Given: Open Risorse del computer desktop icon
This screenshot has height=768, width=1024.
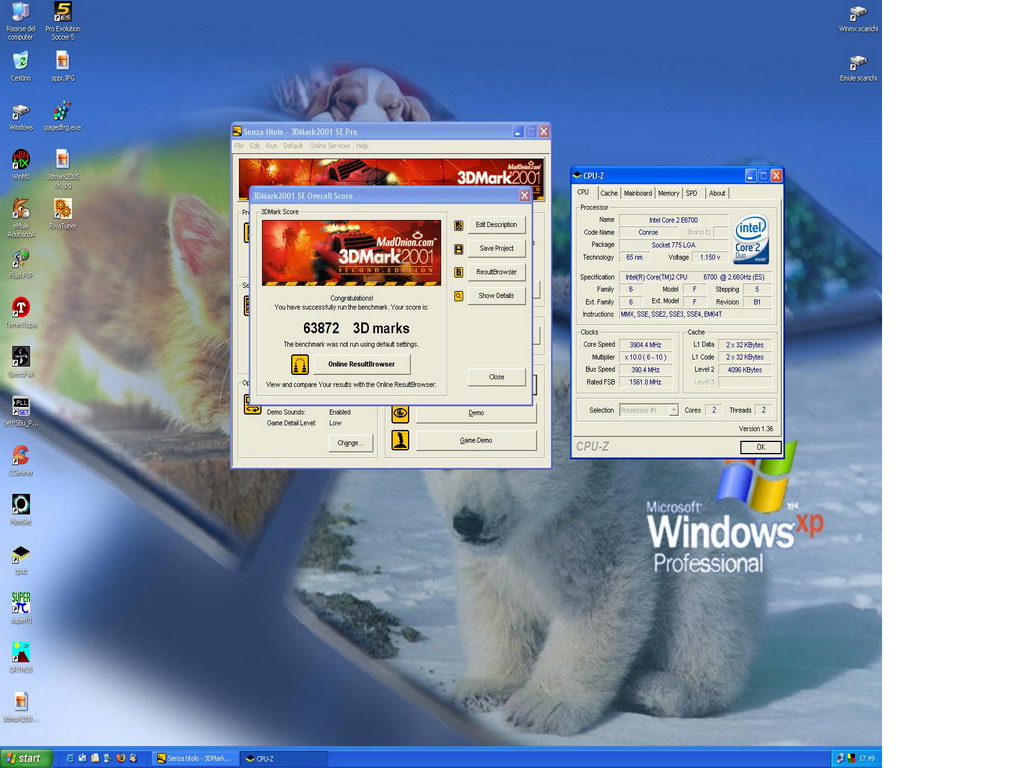Looking at the screenshot, I should (x=20, y=20).
